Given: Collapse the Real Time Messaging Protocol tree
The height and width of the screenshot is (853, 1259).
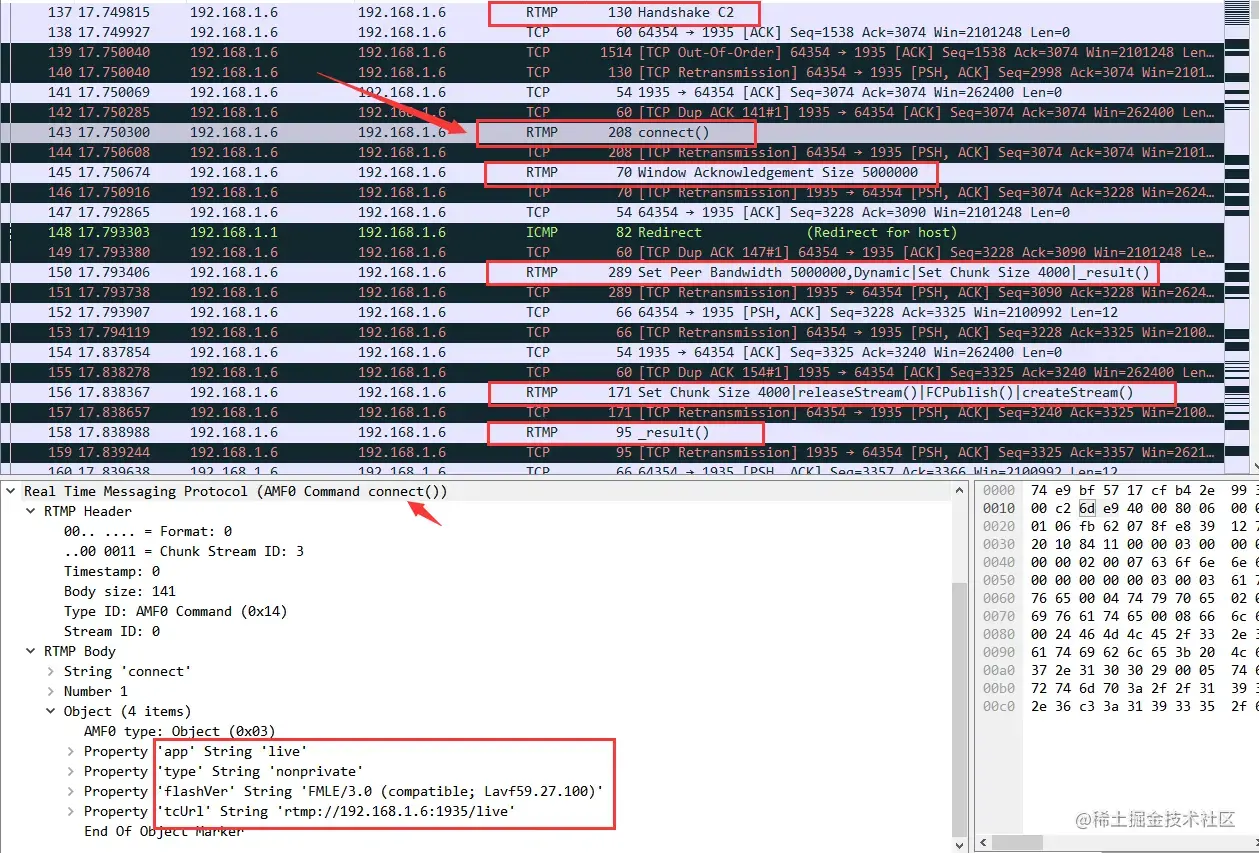Looking at the screenshot, I should point(11,492).
